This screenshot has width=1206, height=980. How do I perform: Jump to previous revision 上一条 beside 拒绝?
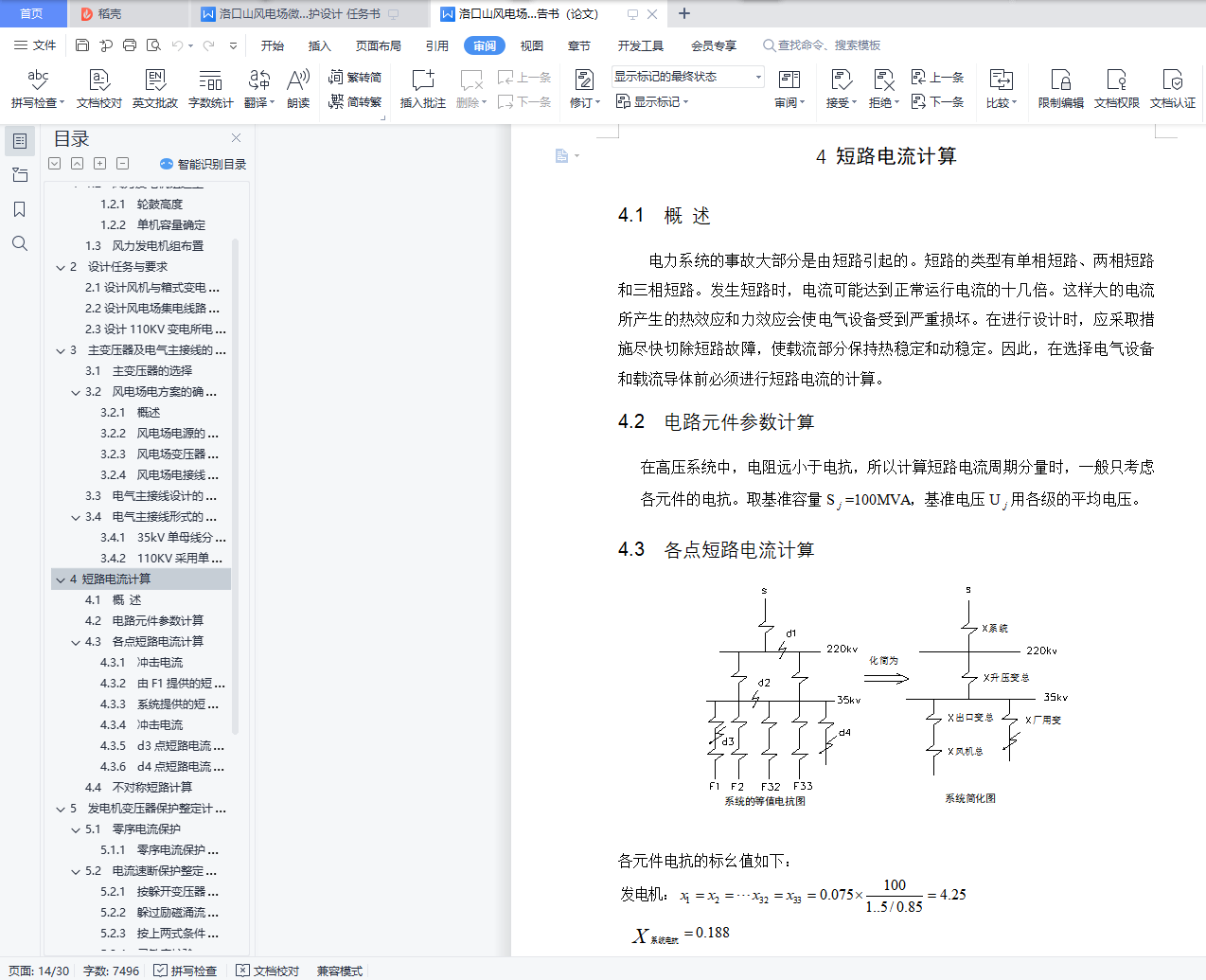click(938, 77)
